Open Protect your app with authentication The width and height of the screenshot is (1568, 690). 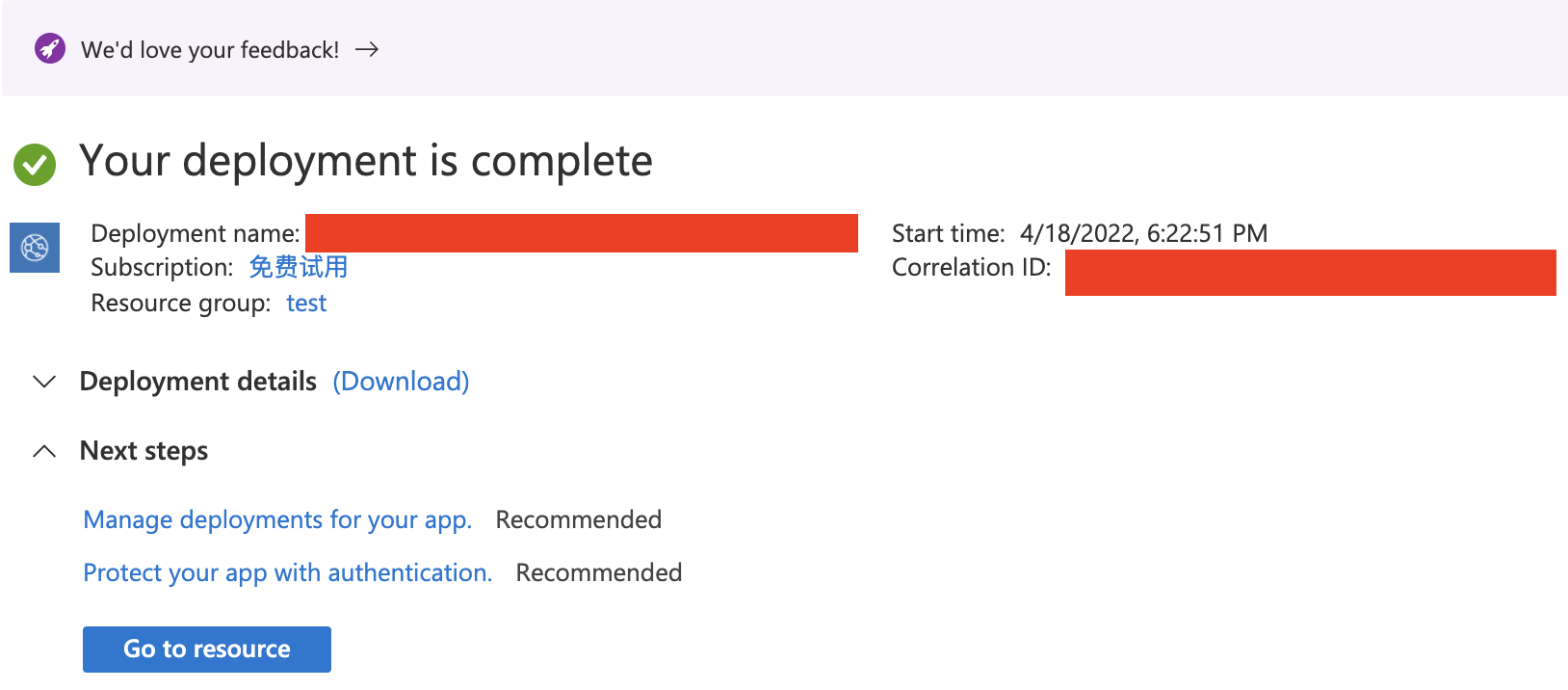click(x=287, y=573)
